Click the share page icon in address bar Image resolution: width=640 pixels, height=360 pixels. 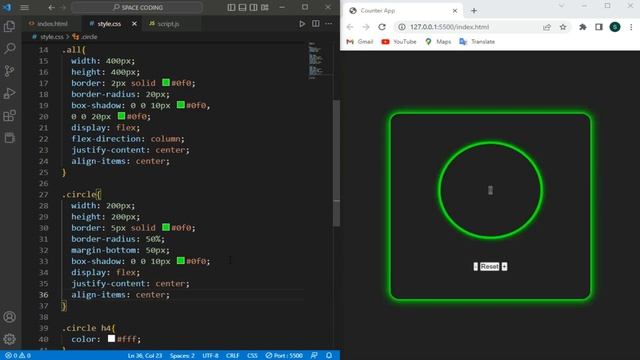547,27
